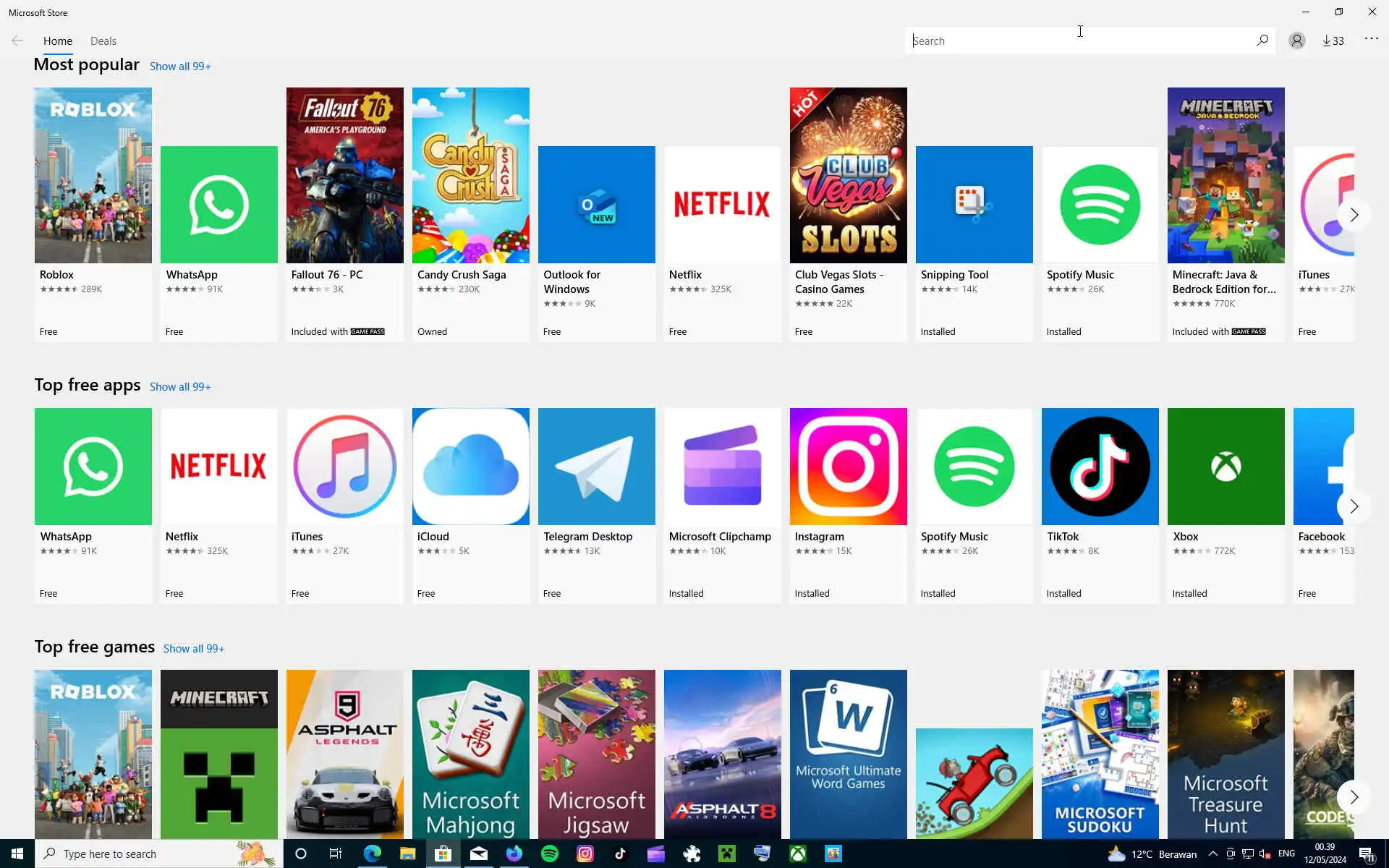Image resolution: width=1389 pixels, height=868 pixels.
Task: Switch to the Home tab
Action: click(x=57, y=41)
